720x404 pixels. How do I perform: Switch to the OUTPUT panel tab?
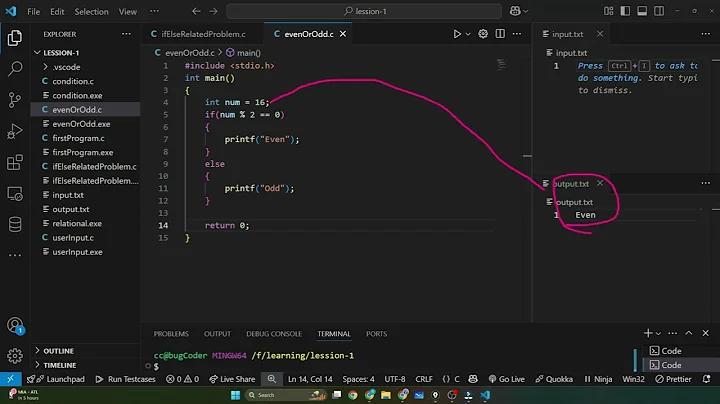[217, 334]
